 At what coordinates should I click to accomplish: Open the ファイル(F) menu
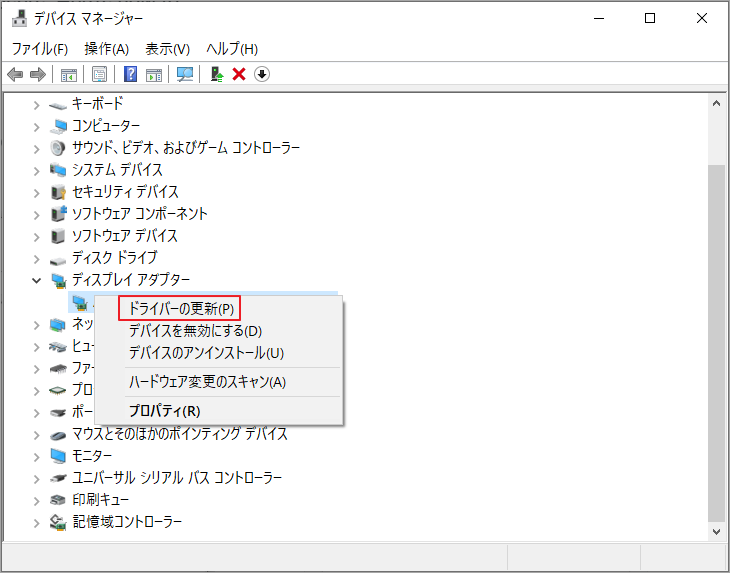40,49
